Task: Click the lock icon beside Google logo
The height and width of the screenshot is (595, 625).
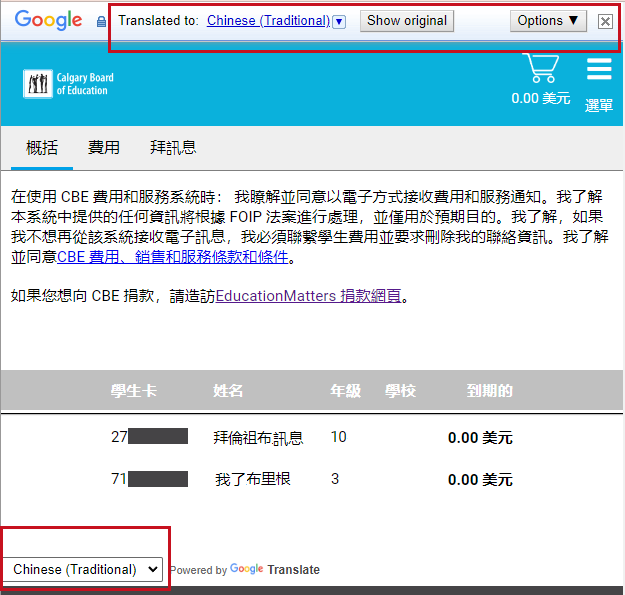Action: point(101,21)
